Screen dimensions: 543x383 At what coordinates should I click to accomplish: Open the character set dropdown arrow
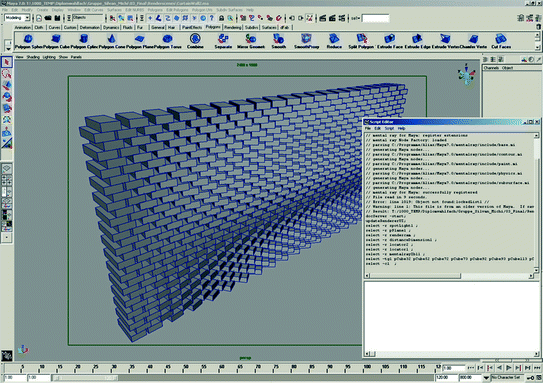click(x=486, y=377)
